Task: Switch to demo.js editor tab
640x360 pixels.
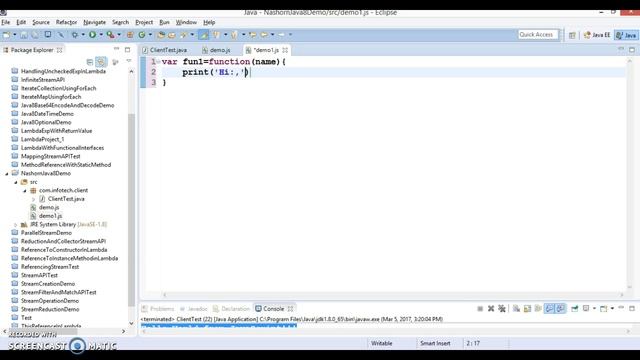Action: click(217, 50)
